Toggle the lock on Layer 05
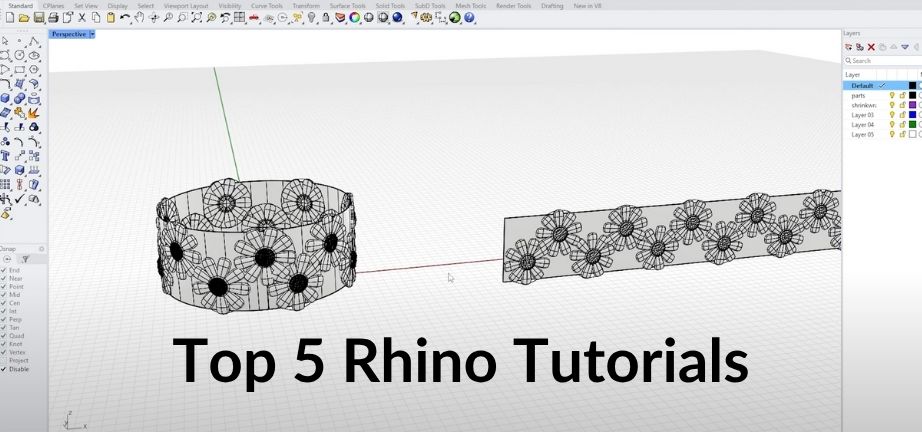This screenshot has height=432, width=922. pyautogui.click(x=902, y=134)
